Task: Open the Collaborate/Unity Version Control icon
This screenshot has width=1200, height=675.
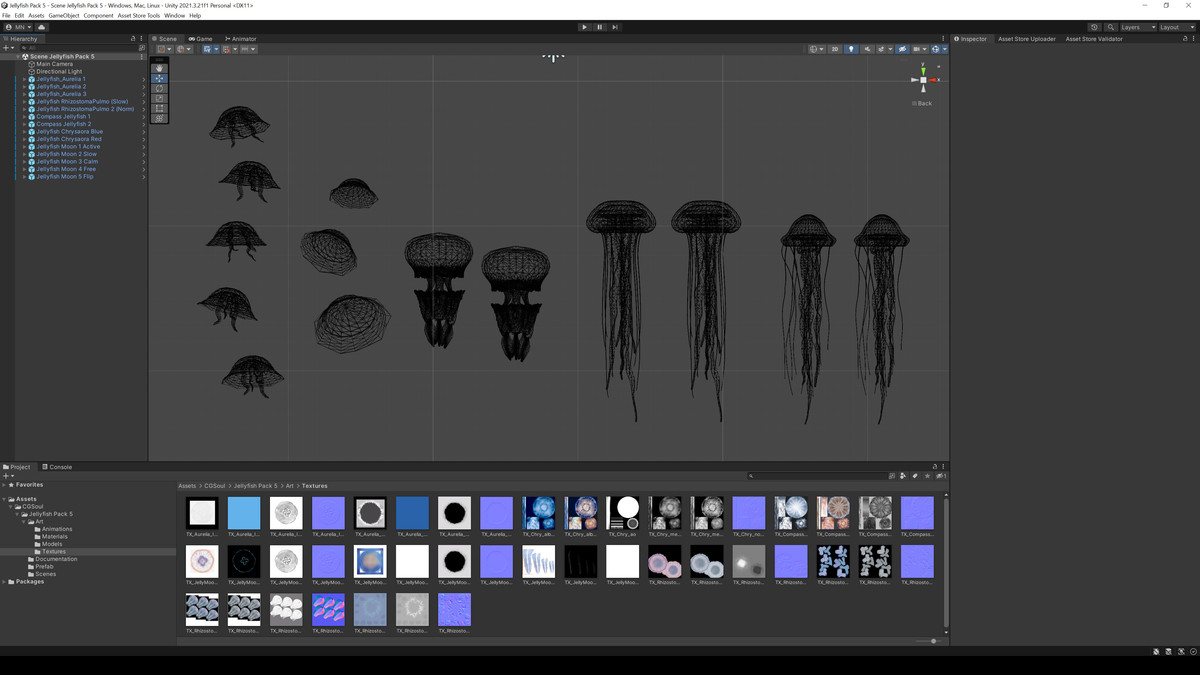Action: (1093, 27)
